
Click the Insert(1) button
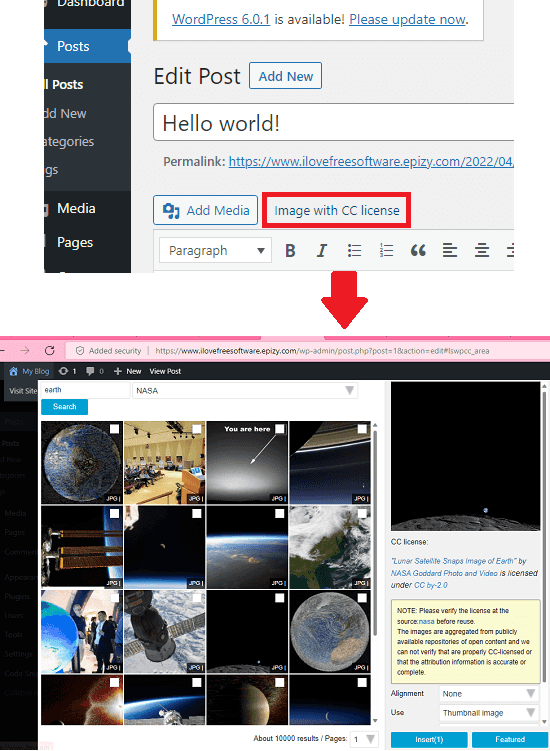click(429, 740)
